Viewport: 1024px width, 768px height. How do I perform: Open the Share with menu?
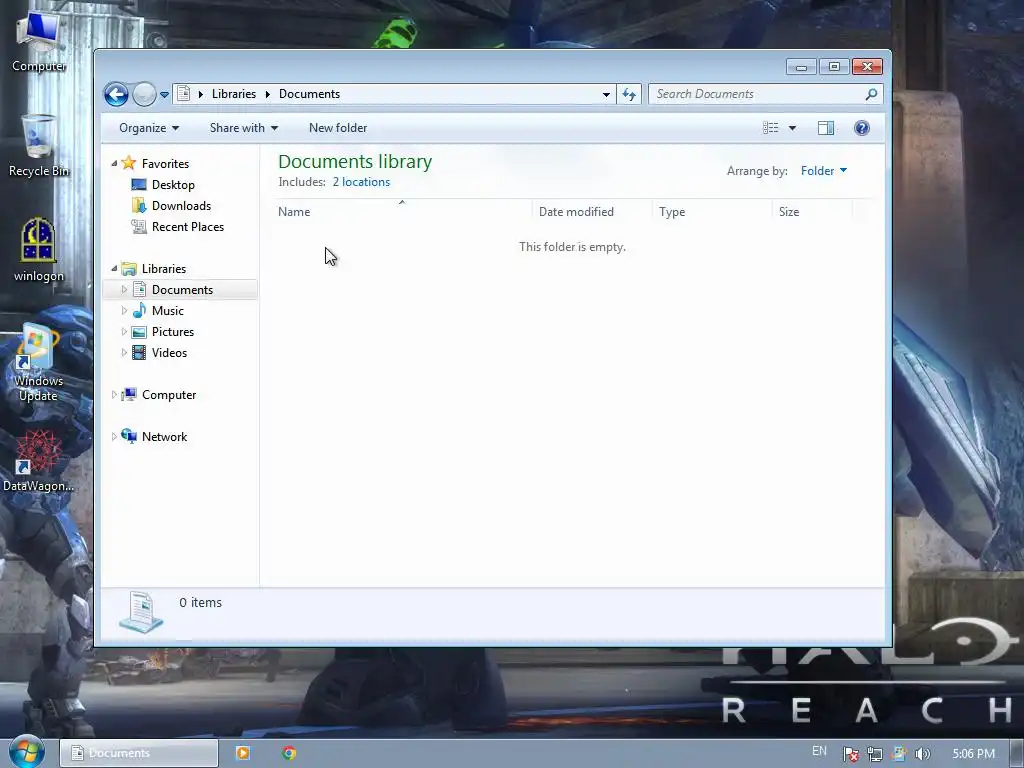coord(244,128)
